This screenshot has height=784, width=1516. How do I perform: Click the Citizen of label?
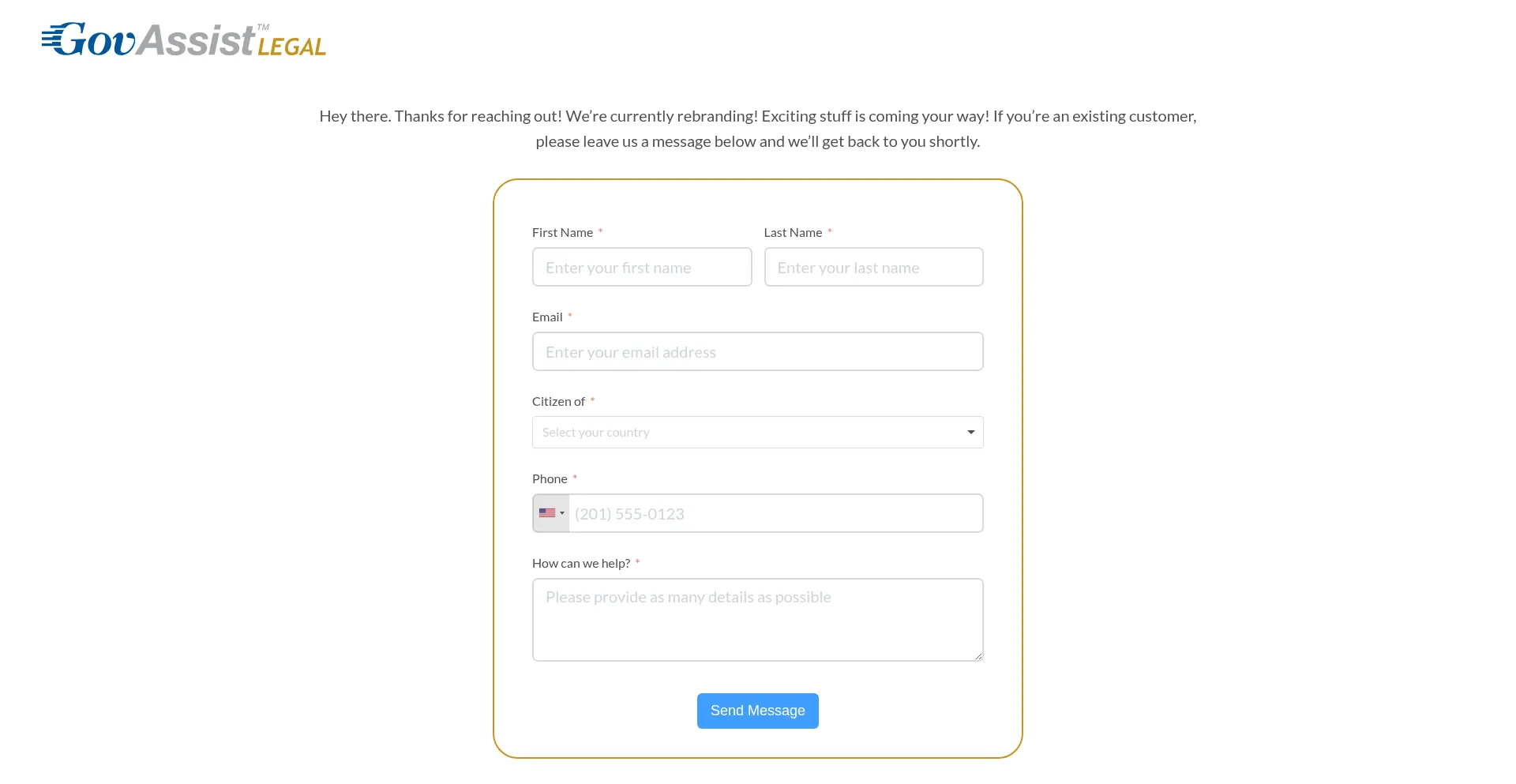pos(558,402)
